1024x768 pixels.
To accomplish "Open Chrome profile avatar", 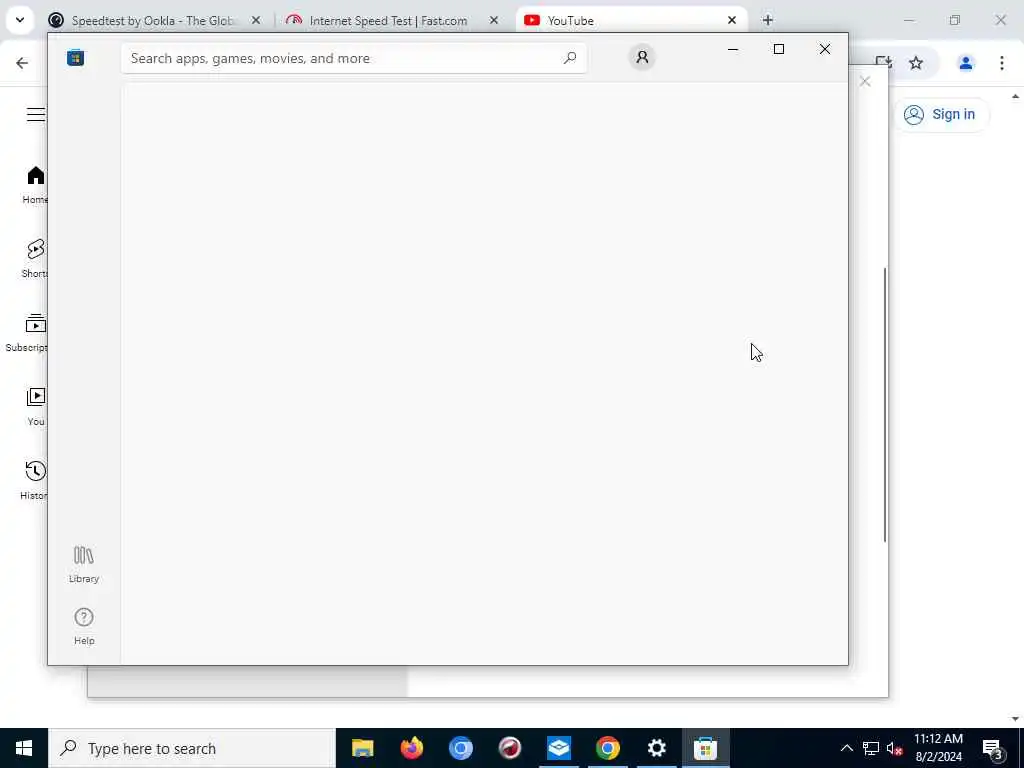I will (966, 63).
